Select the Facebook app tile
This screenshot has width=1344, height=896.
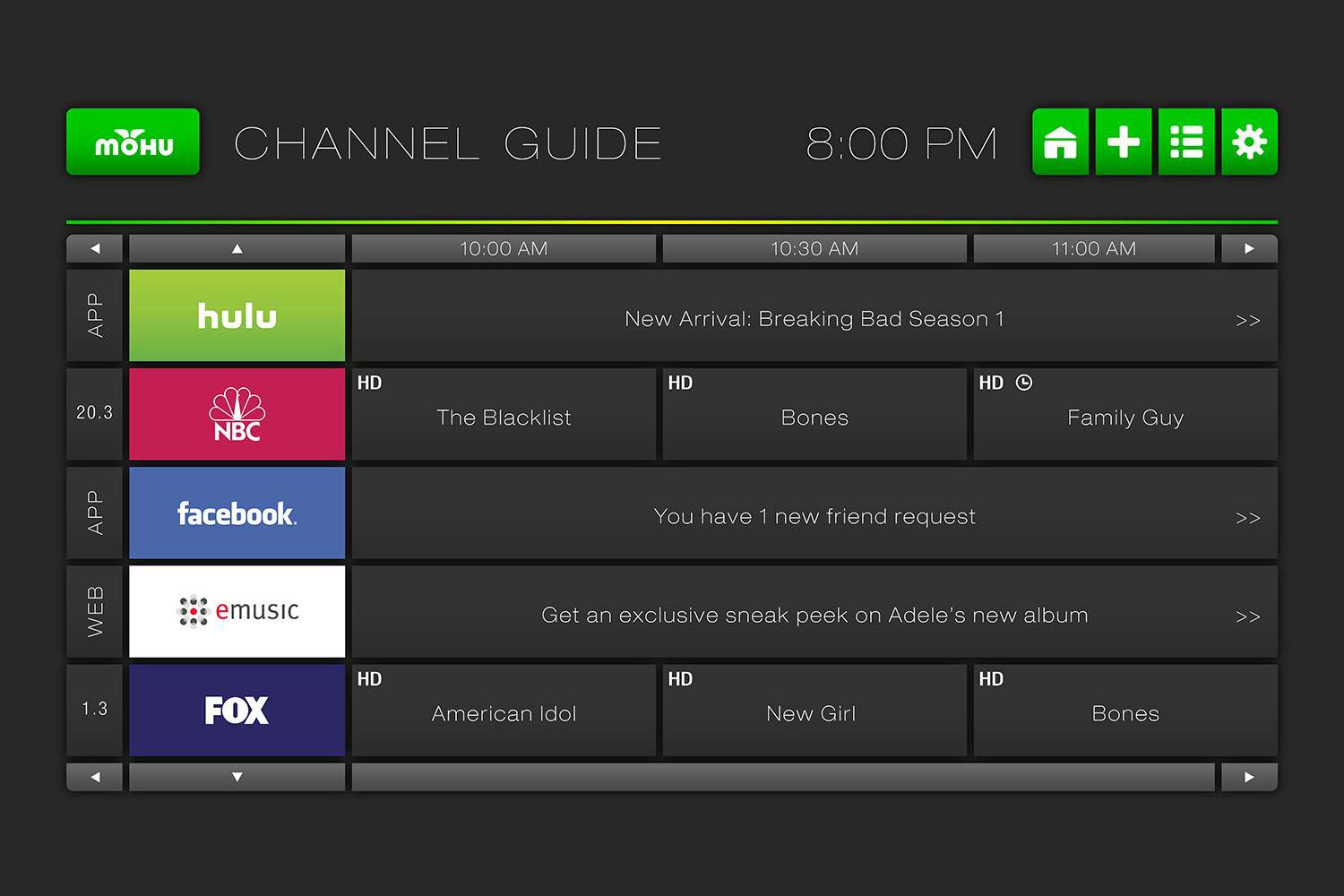(237, 513)
